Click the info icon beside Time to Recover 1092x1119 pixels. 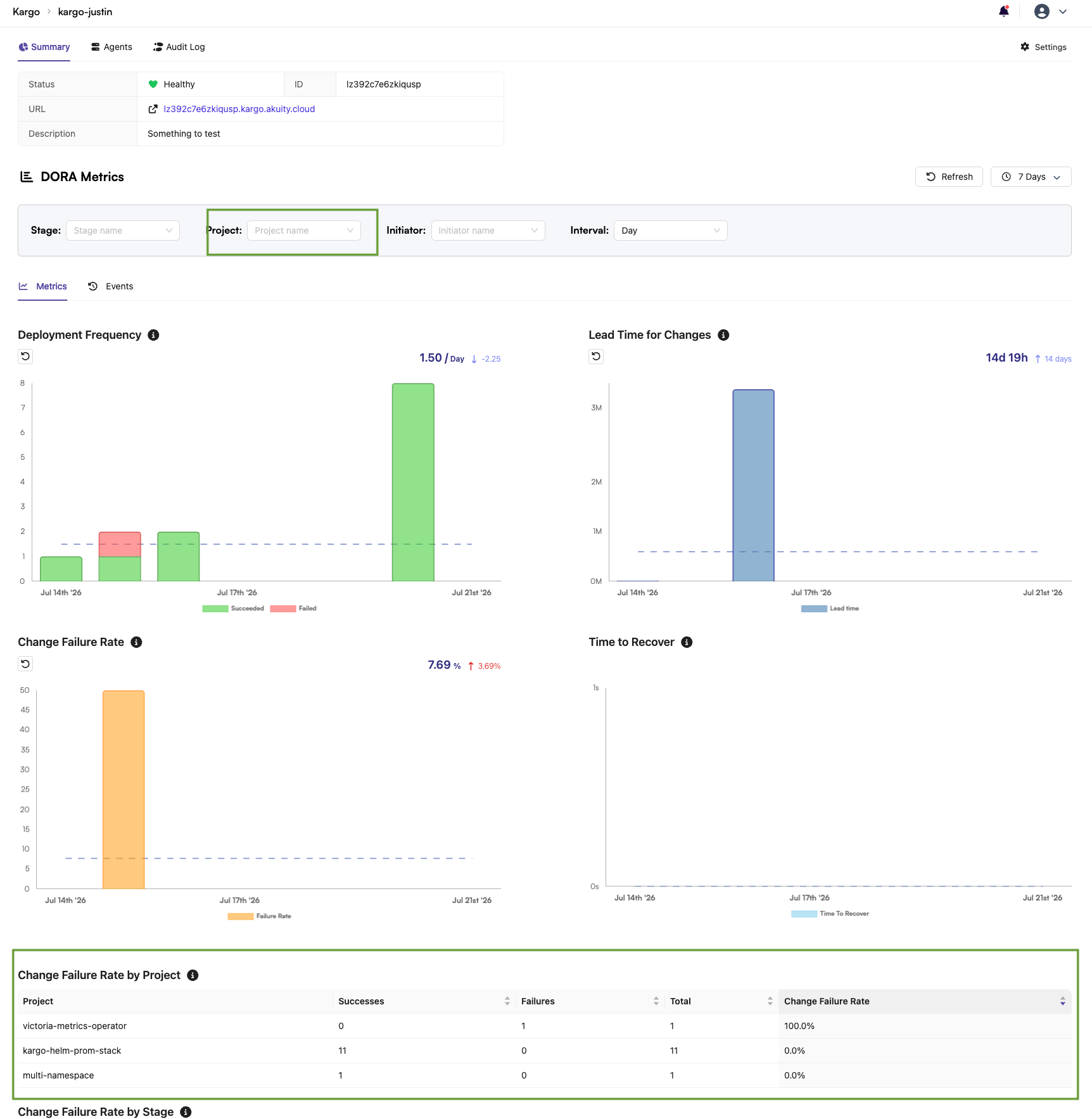pos(687,642)
